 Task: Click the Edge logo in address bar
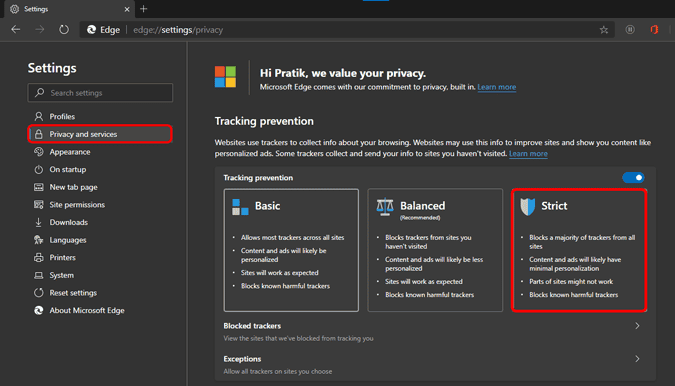91,30
